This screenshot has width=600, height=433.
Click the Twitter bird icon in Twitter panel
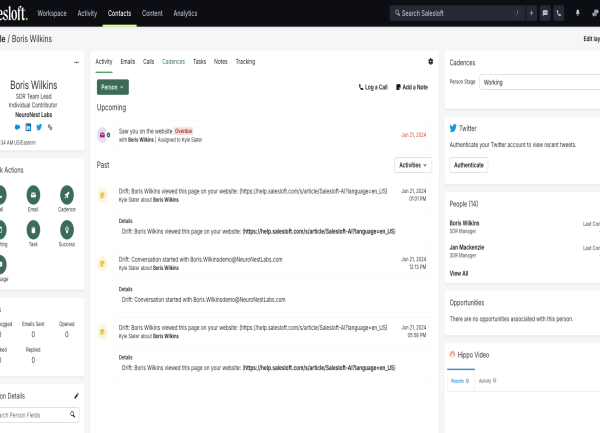coord(453,128)
